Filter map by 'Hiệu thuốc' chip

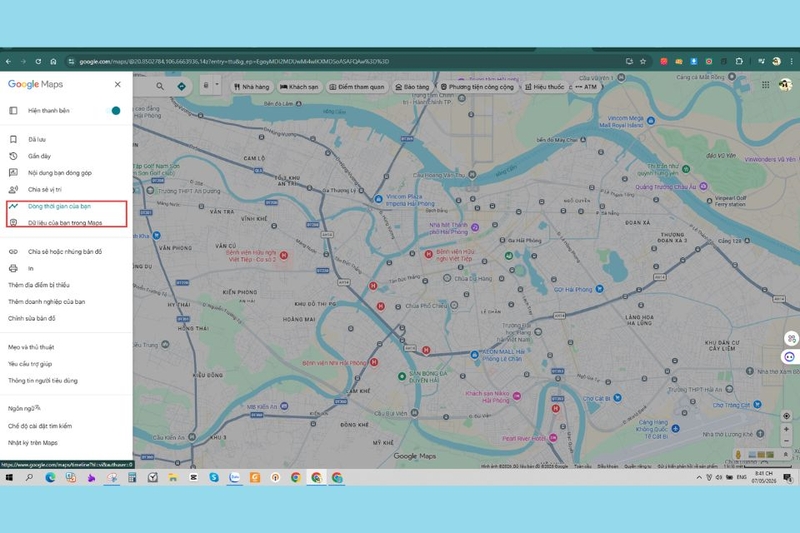[x=544, y=87]
